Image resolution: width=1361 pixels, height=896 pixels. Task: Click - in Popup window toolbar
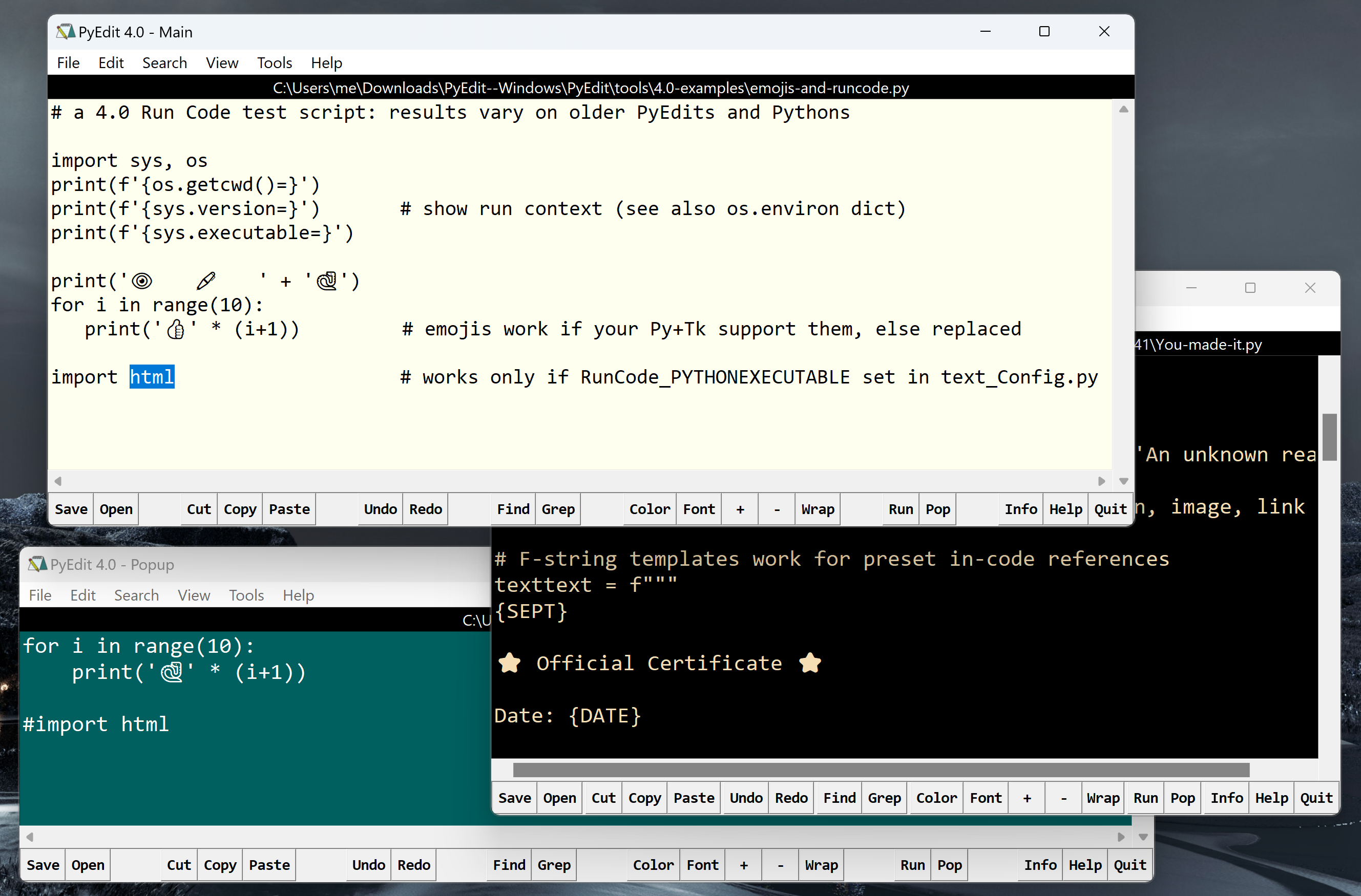(780, 865)
